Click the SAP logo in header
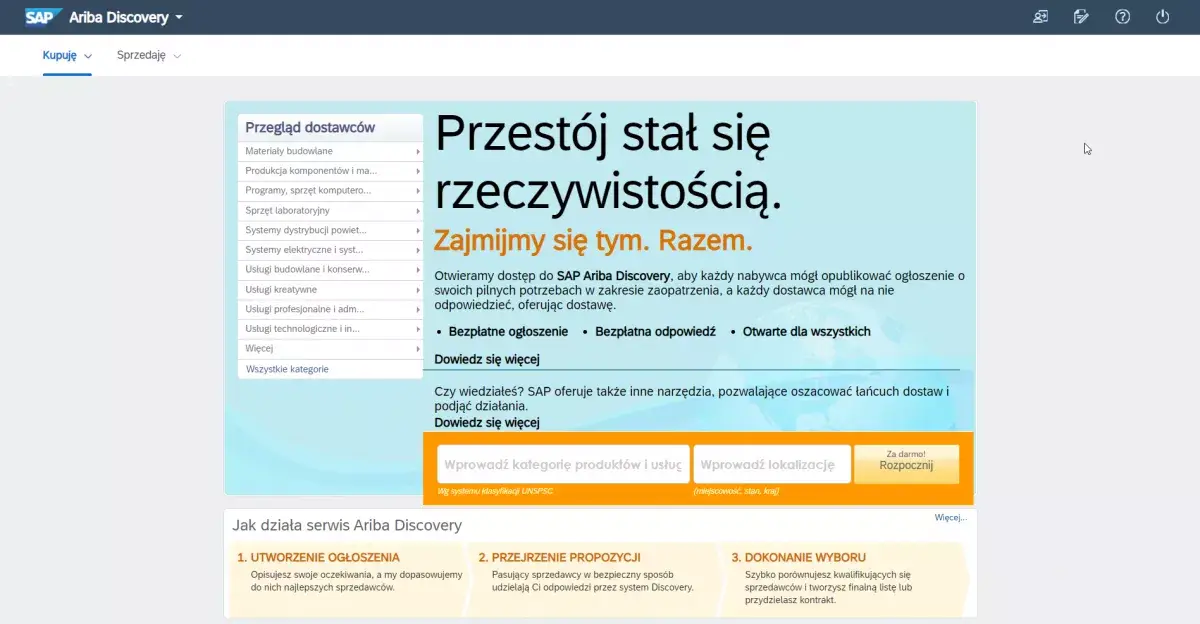Image resolution: width=1200 pixels, height=624 pixels. (x=43, y=17)
